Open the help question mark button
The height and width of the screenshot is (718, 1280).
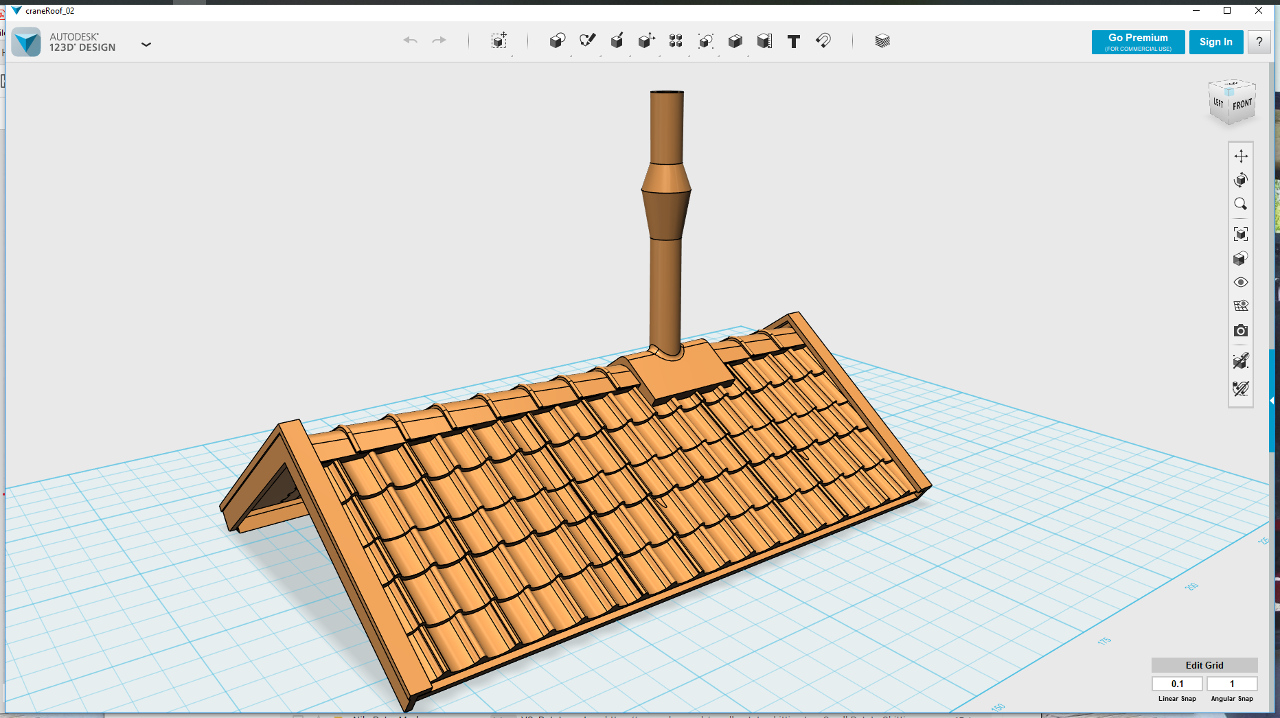(1259, 42)
